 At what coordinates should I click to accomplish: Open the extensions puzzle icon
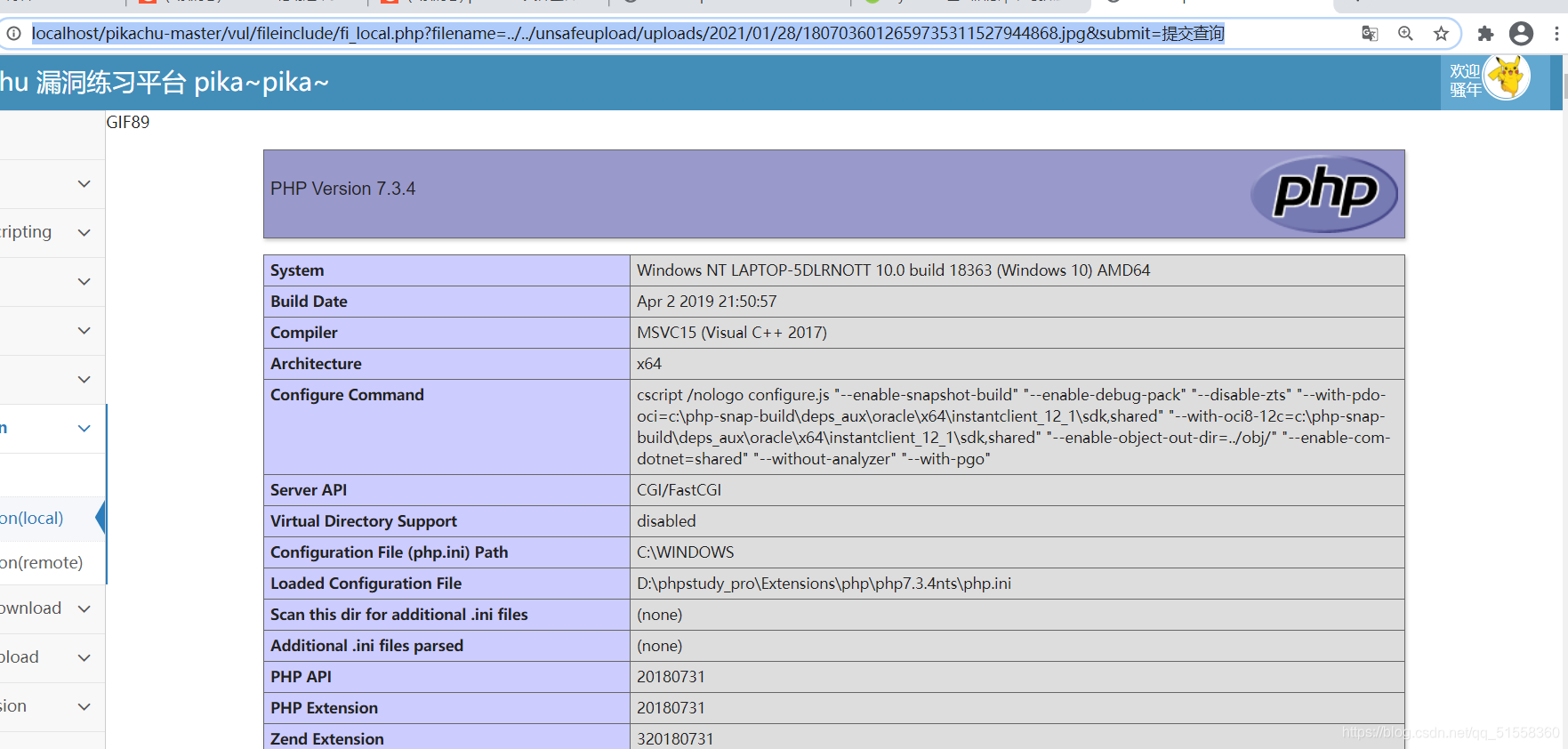click(x=1485, y=34)
